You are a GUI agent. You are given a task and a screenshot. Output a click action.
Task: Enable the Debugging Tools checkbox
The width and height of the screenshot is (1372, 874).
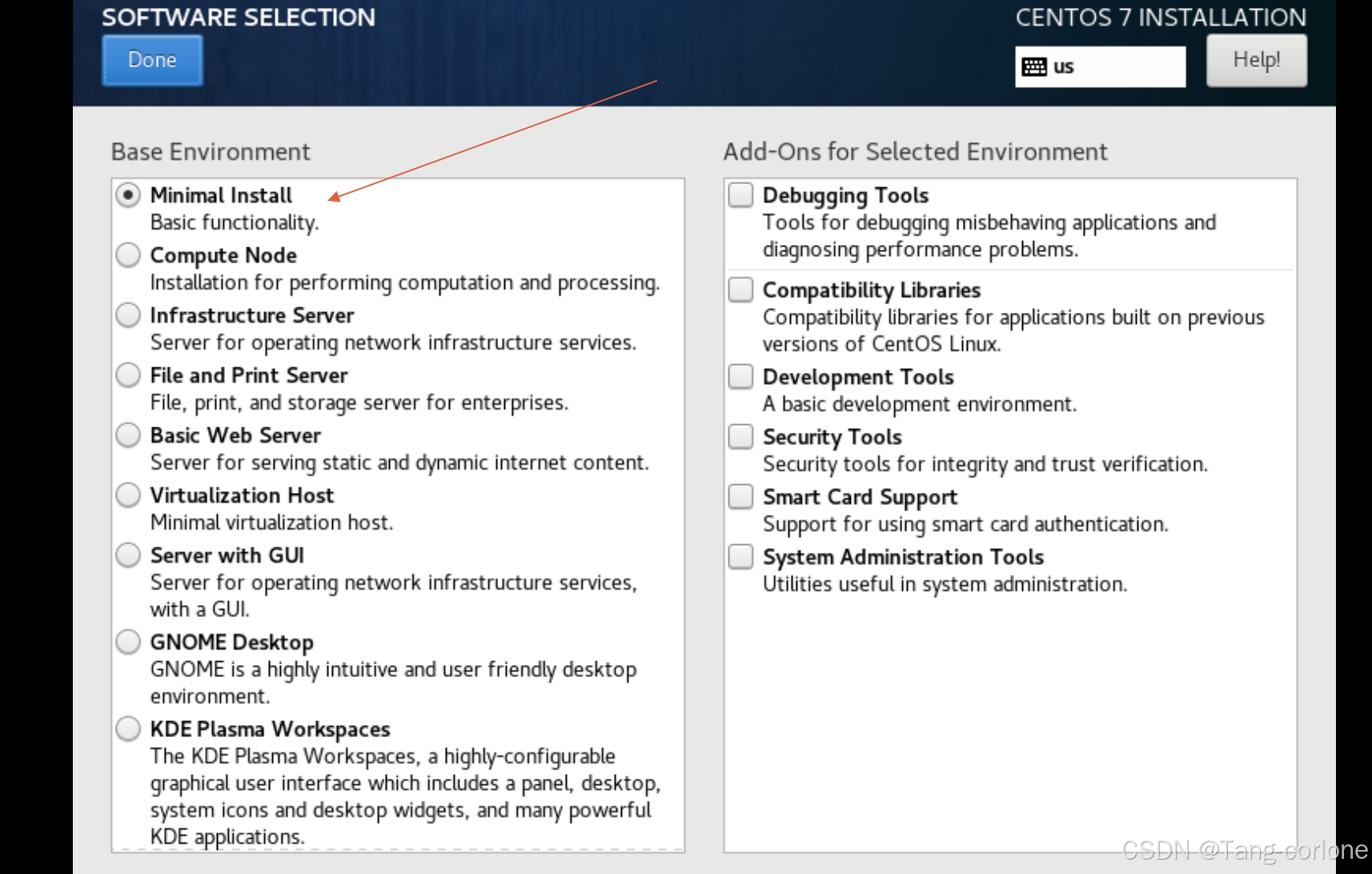[741, 194]
